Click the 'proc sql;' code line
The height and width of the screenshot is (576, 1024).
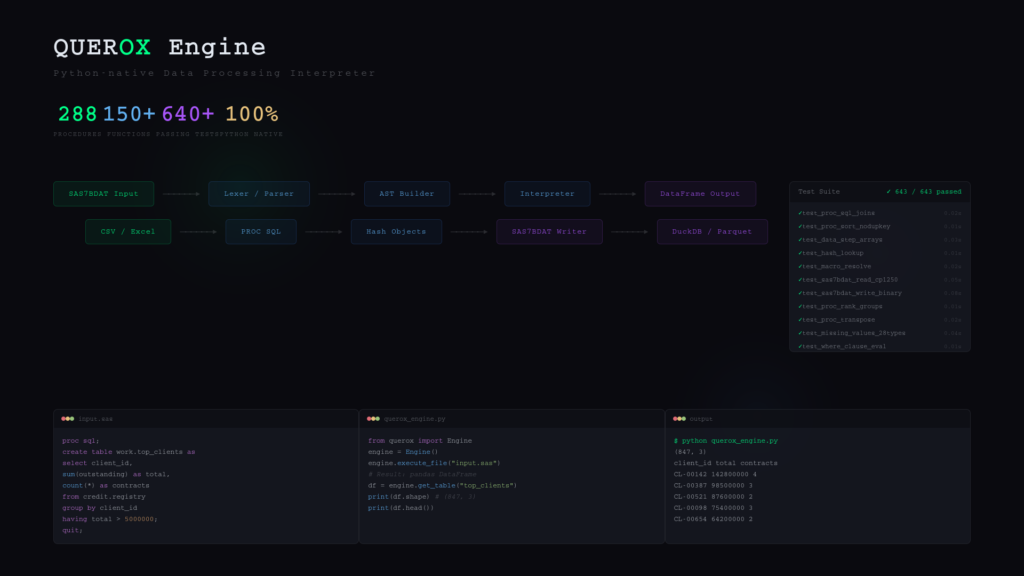(81, 441)
